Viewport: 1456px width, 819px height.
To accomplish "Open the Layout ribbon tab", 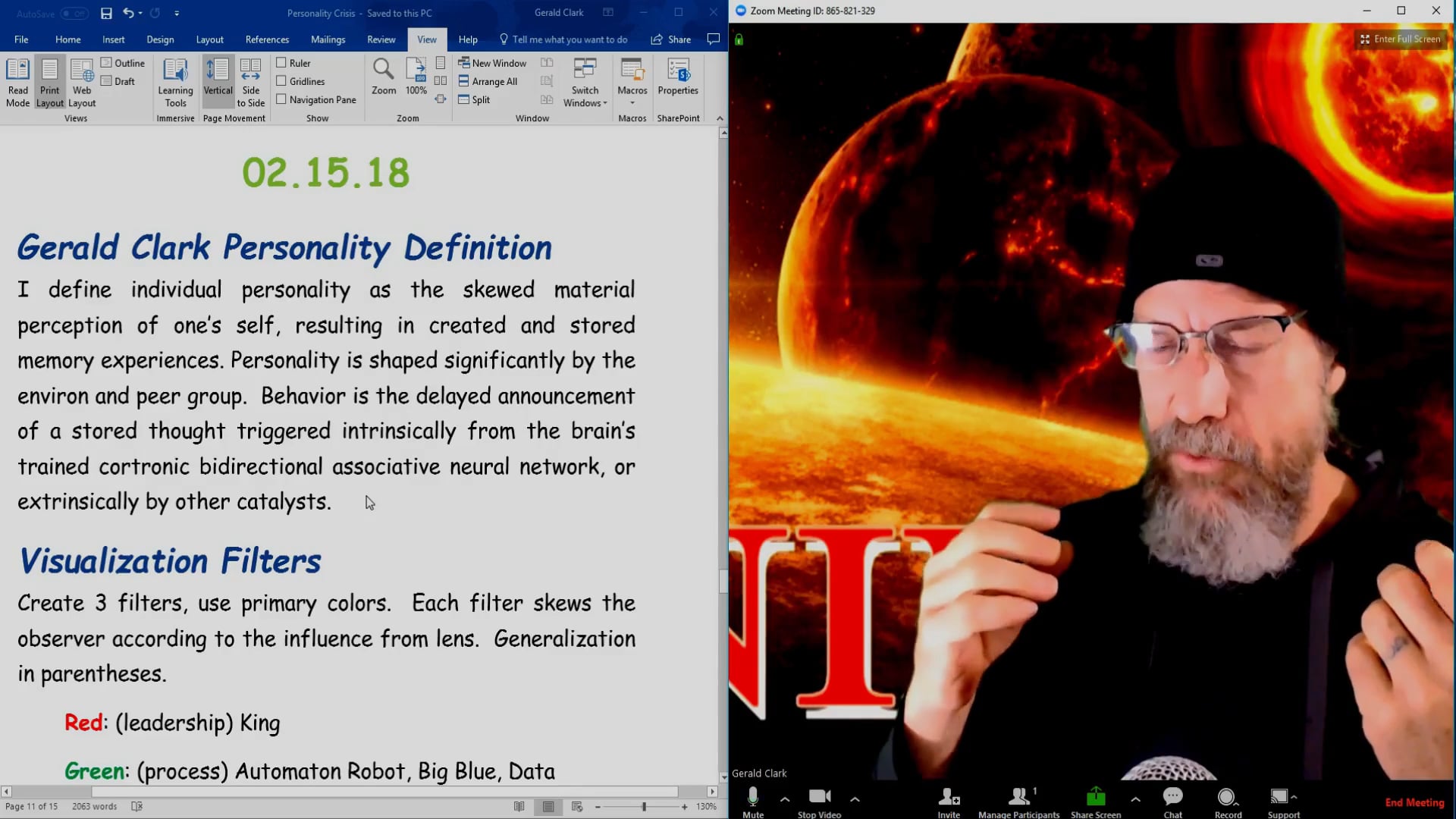I will click(209, 39).
